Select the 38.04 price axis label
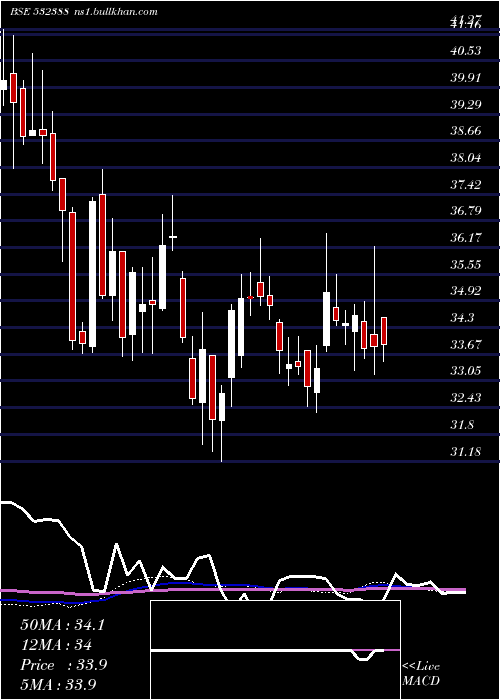 [x=466, y=158]
